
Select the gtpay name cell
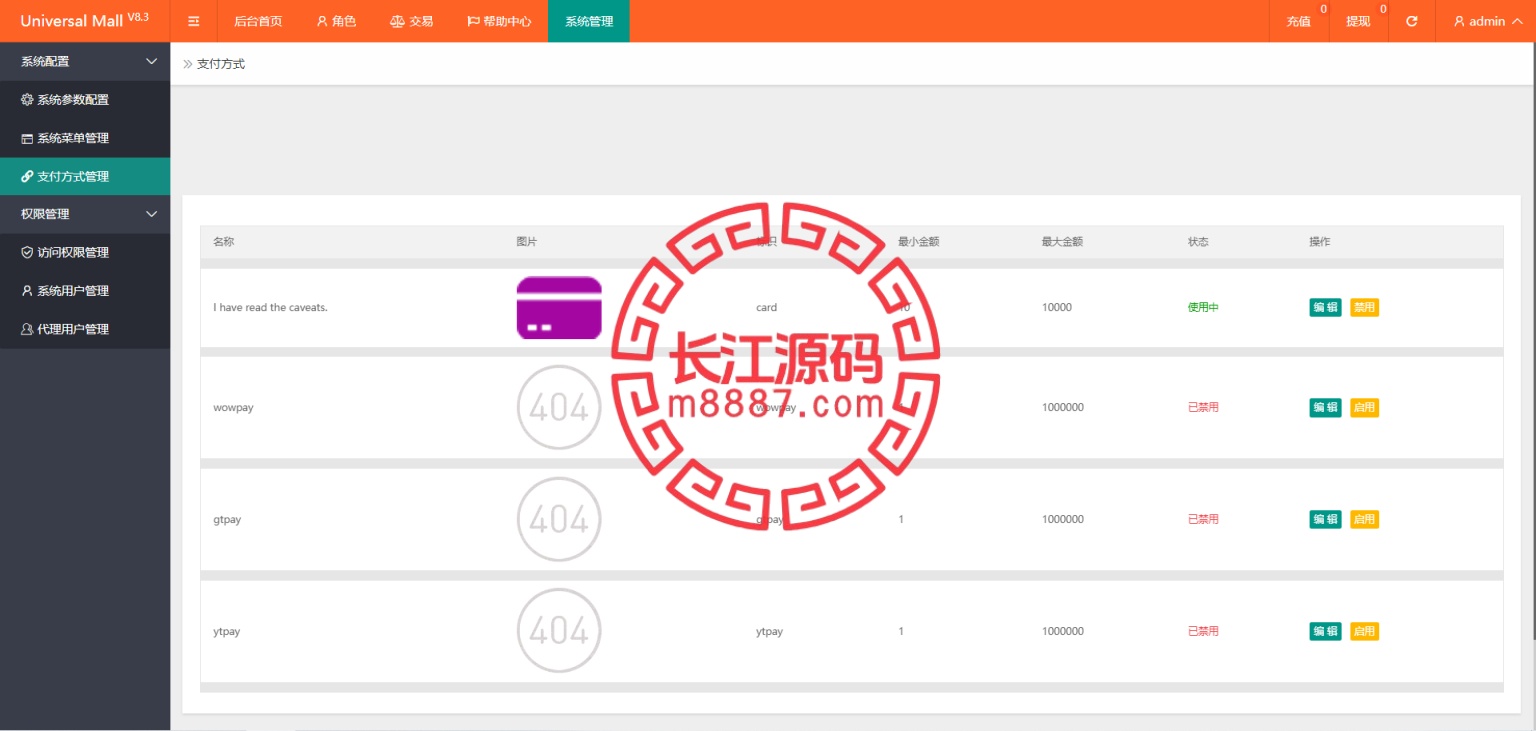coord(227,519)
